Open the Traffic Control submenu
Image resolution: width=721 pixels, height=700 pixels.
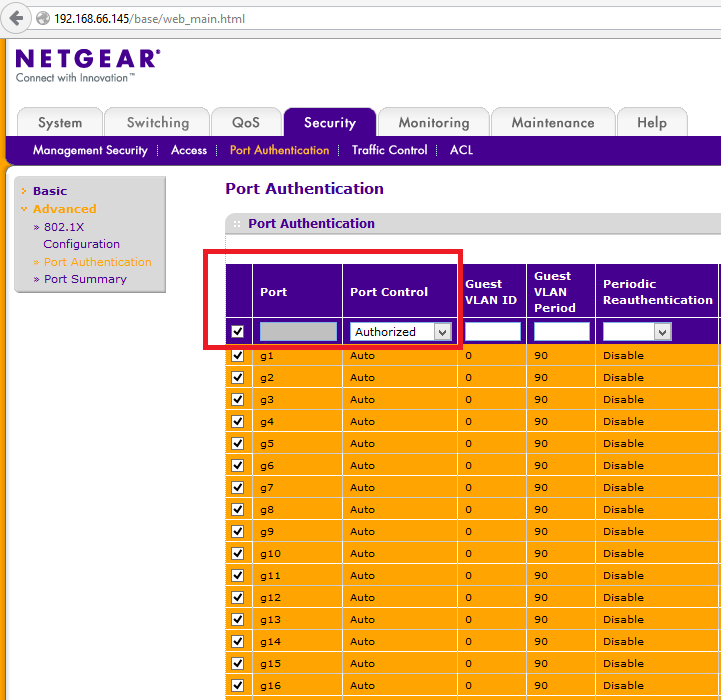coord(389,150)
